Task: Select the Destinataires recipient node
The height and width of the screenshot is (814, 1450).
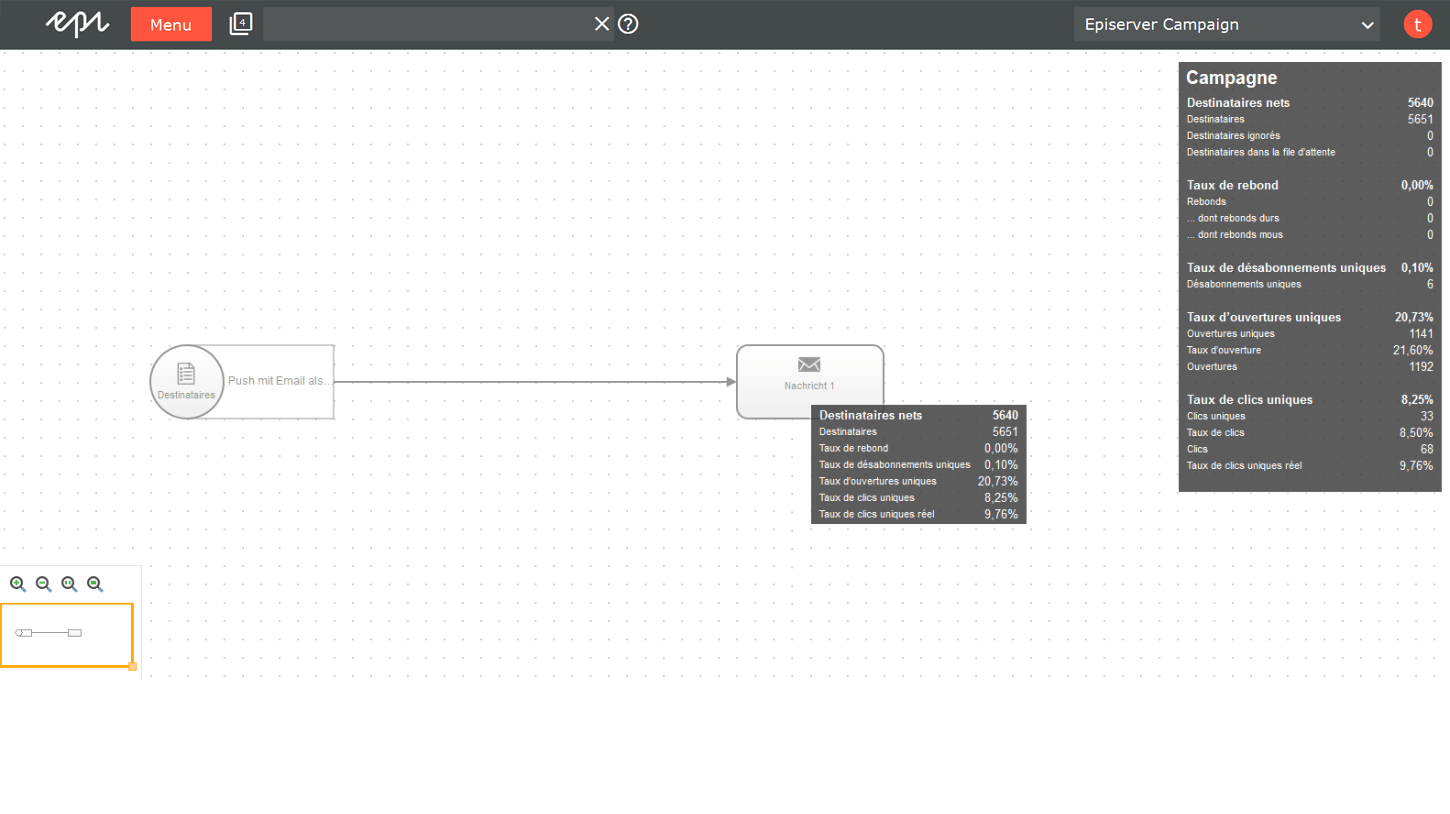Action: click(186, 382)
